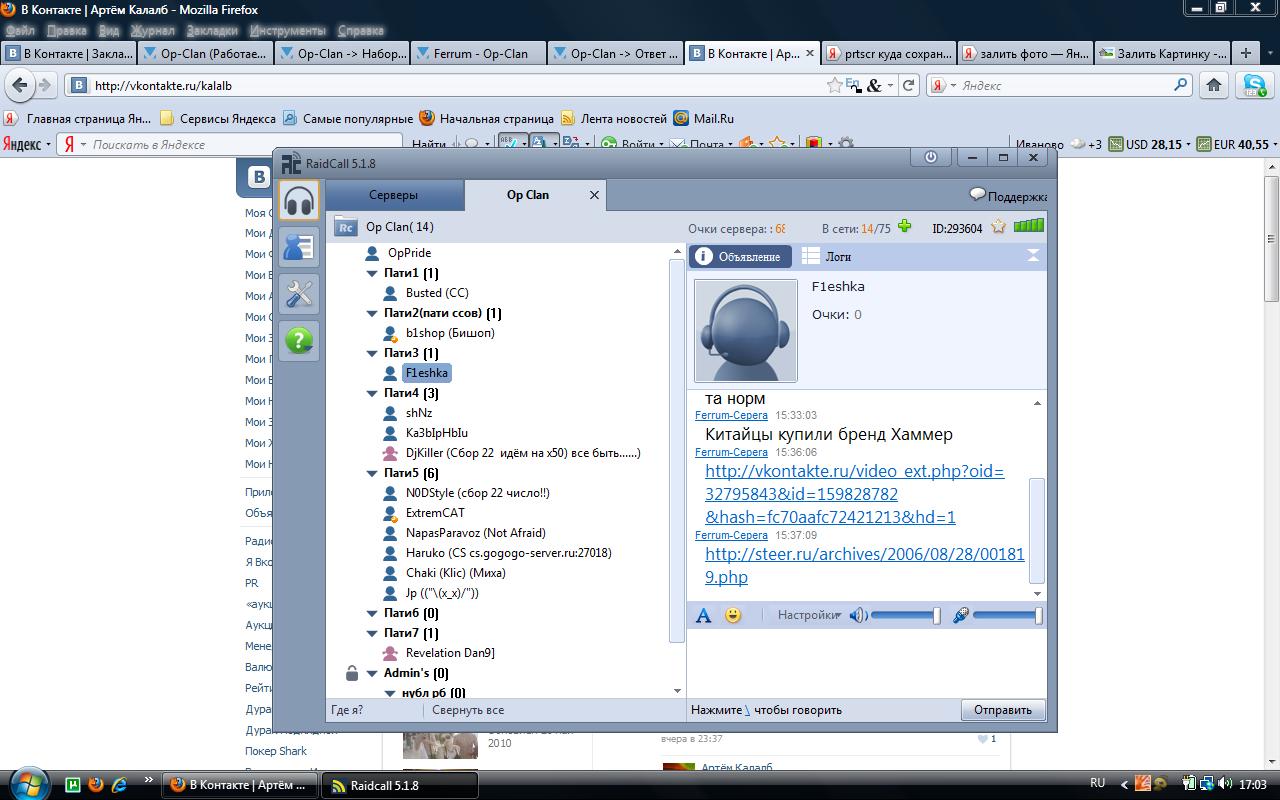The height and width of the screenshot is (800, 1280).
Task: Click the locked padlock beside Admin's channel
Action: coord(352,673)
